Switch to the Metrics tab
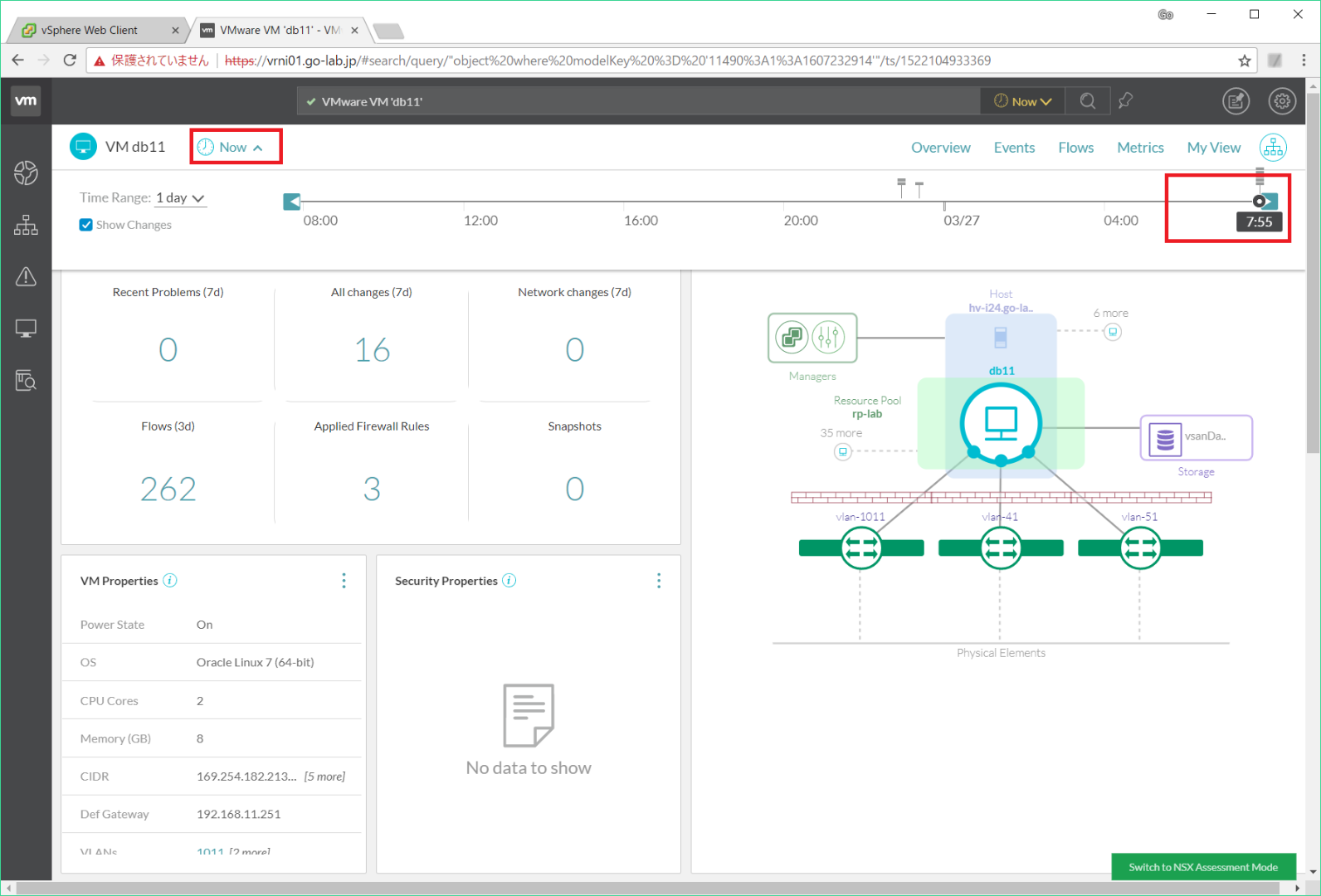1321x896 pixels. (x=1140, y=148)
